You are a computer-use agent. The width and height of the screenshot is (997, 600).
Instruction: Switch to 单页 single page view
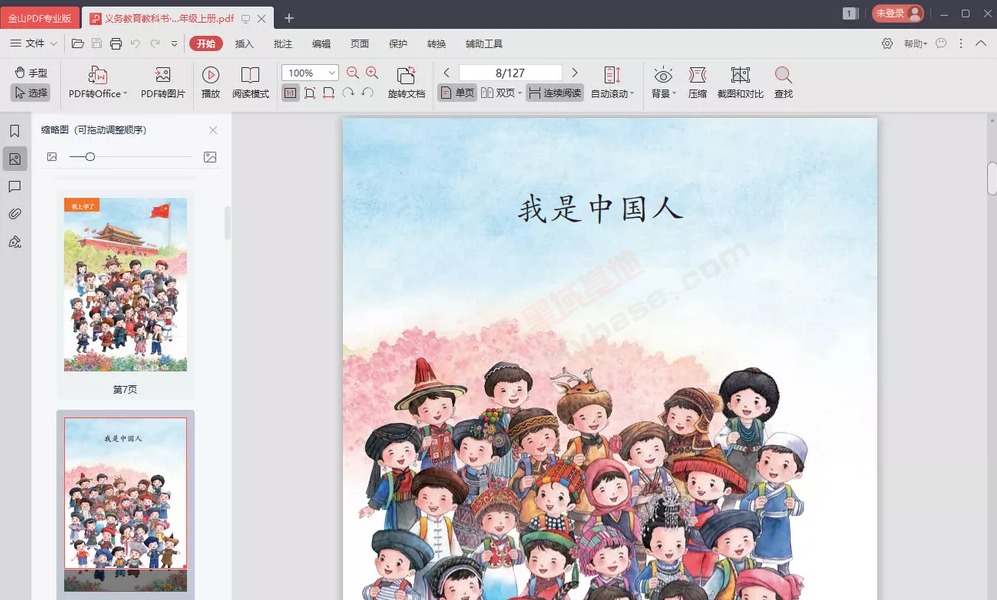tap(457, 93)
